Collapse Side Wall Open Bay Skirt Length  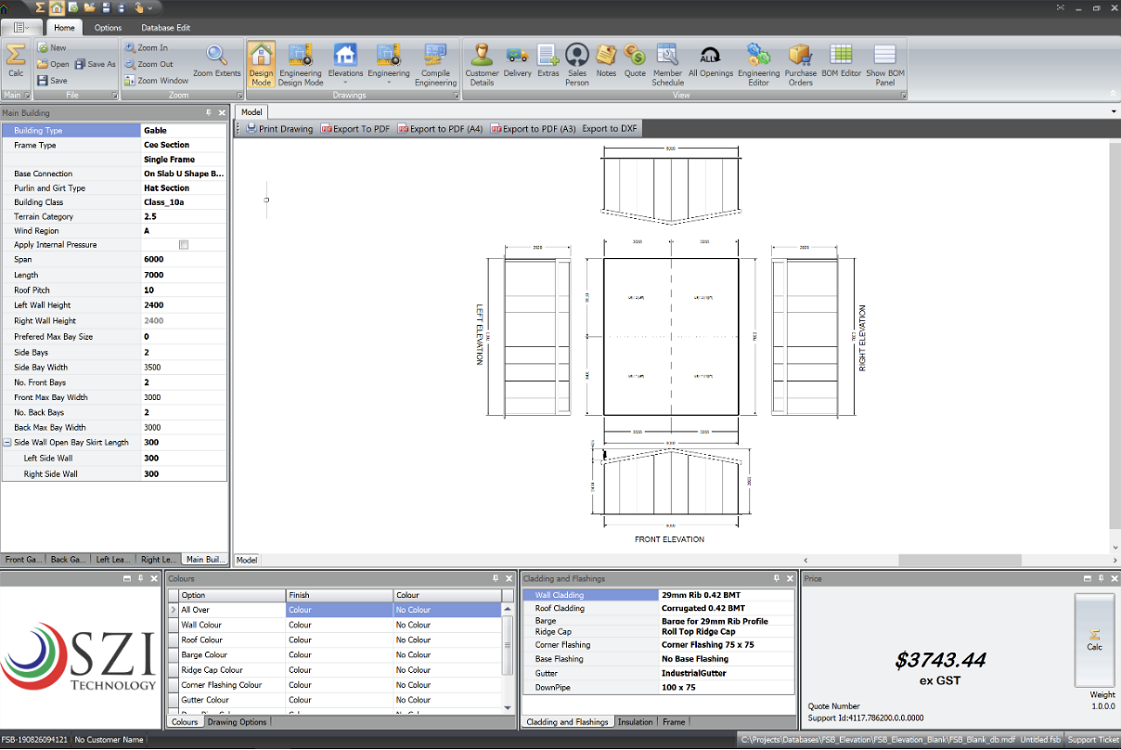tap(7, 443)
